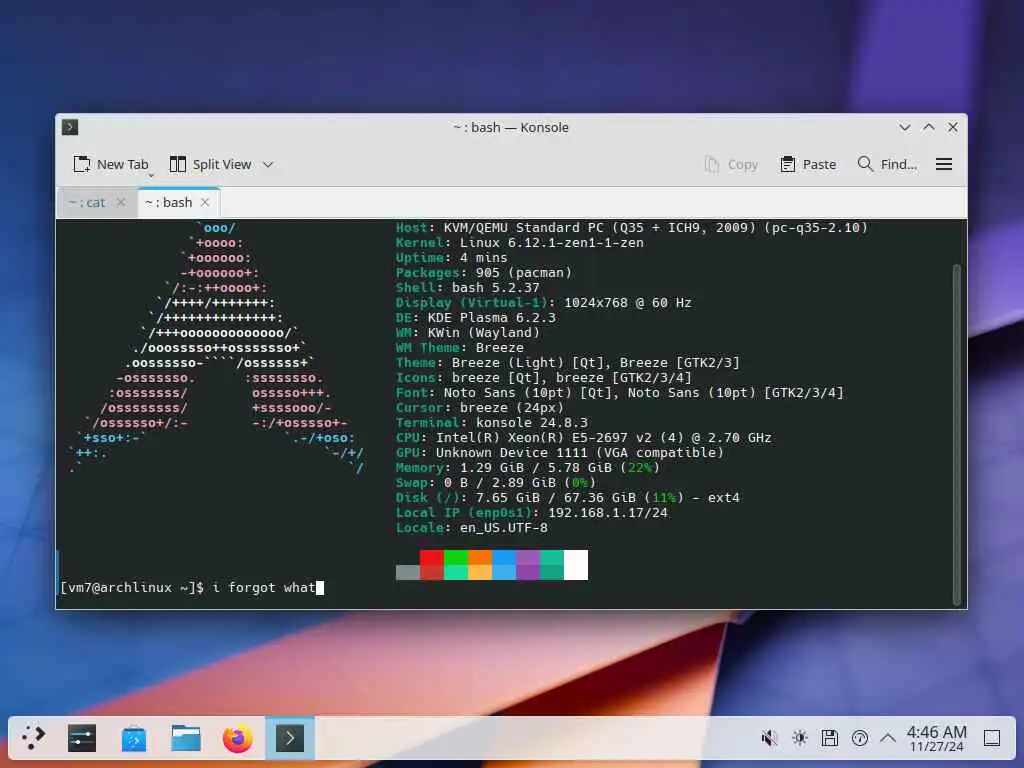Click the muted audio volume tray icon
This screenshot has width=1024, height=768.
coord(769,739)
